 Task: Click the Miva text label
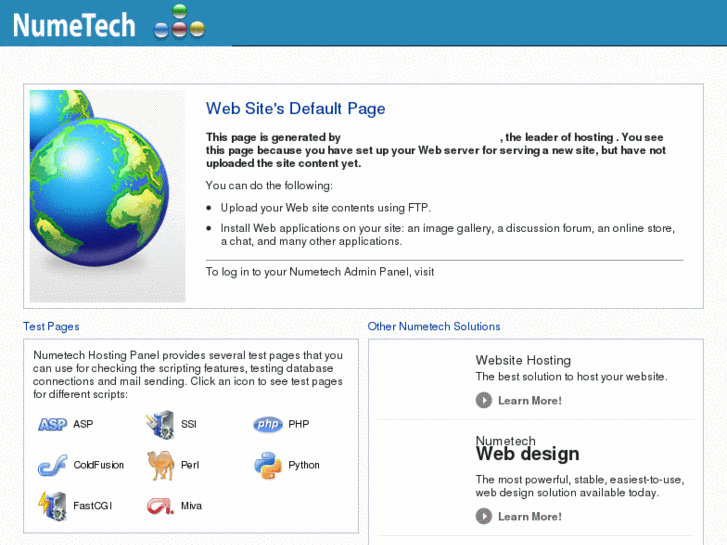(191, 506)
